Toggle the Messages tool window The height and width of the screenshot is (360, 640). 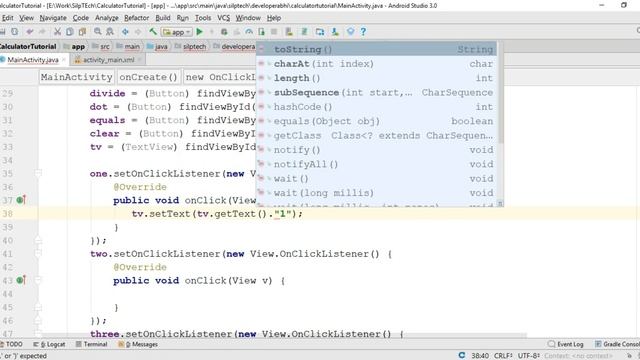138,344
